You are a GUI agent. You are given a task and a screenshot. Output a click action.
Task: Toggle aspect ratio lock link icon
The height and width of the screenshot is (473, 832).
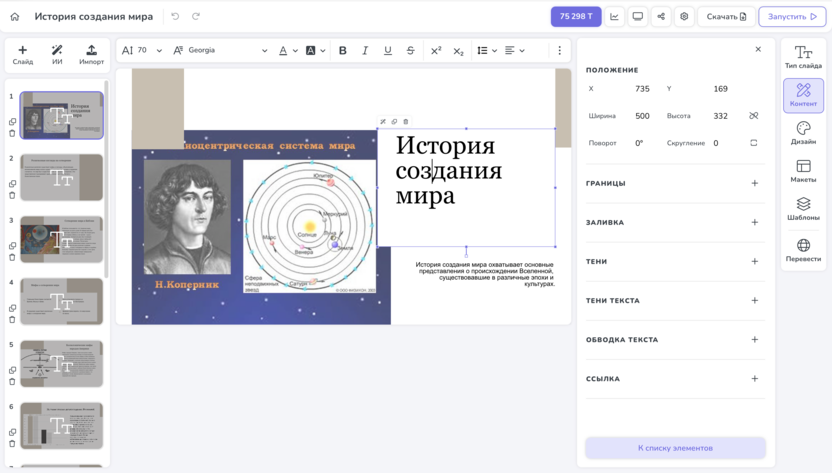pyautogui.click(x=753, y=116)
